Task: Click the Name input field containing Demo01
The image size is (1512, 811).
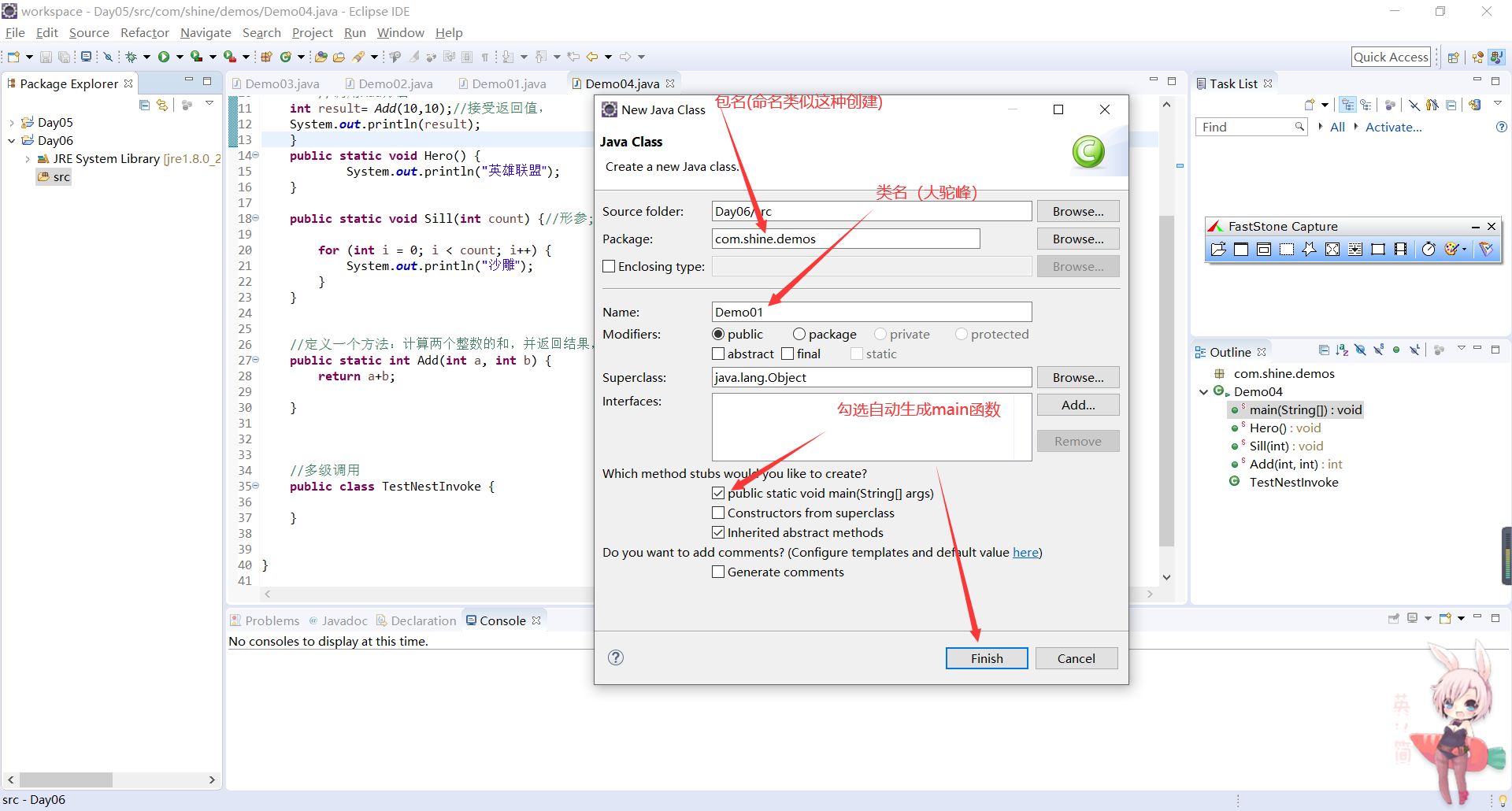Action: [872, 312]
